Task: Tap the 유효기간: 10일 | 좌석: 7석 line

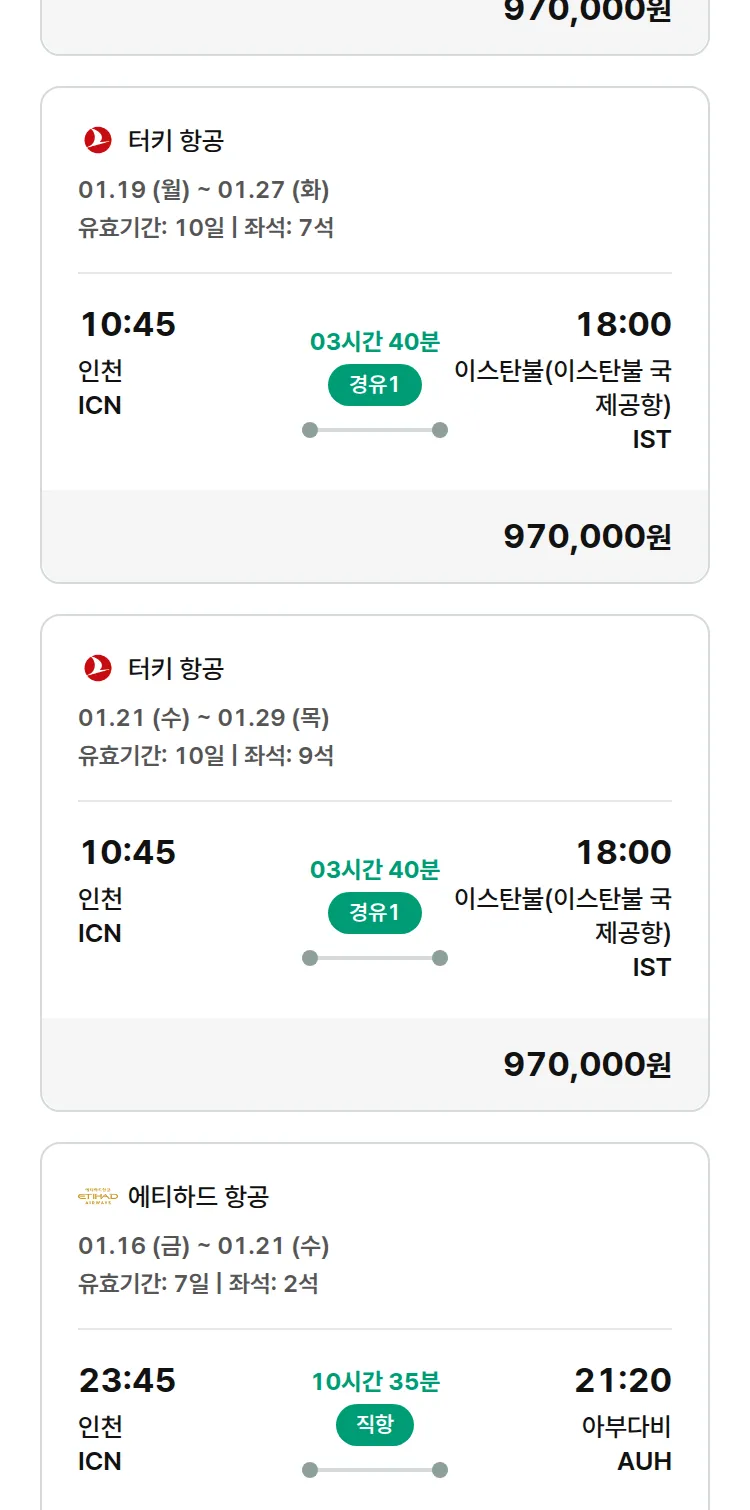Action: tap(206, 227)
